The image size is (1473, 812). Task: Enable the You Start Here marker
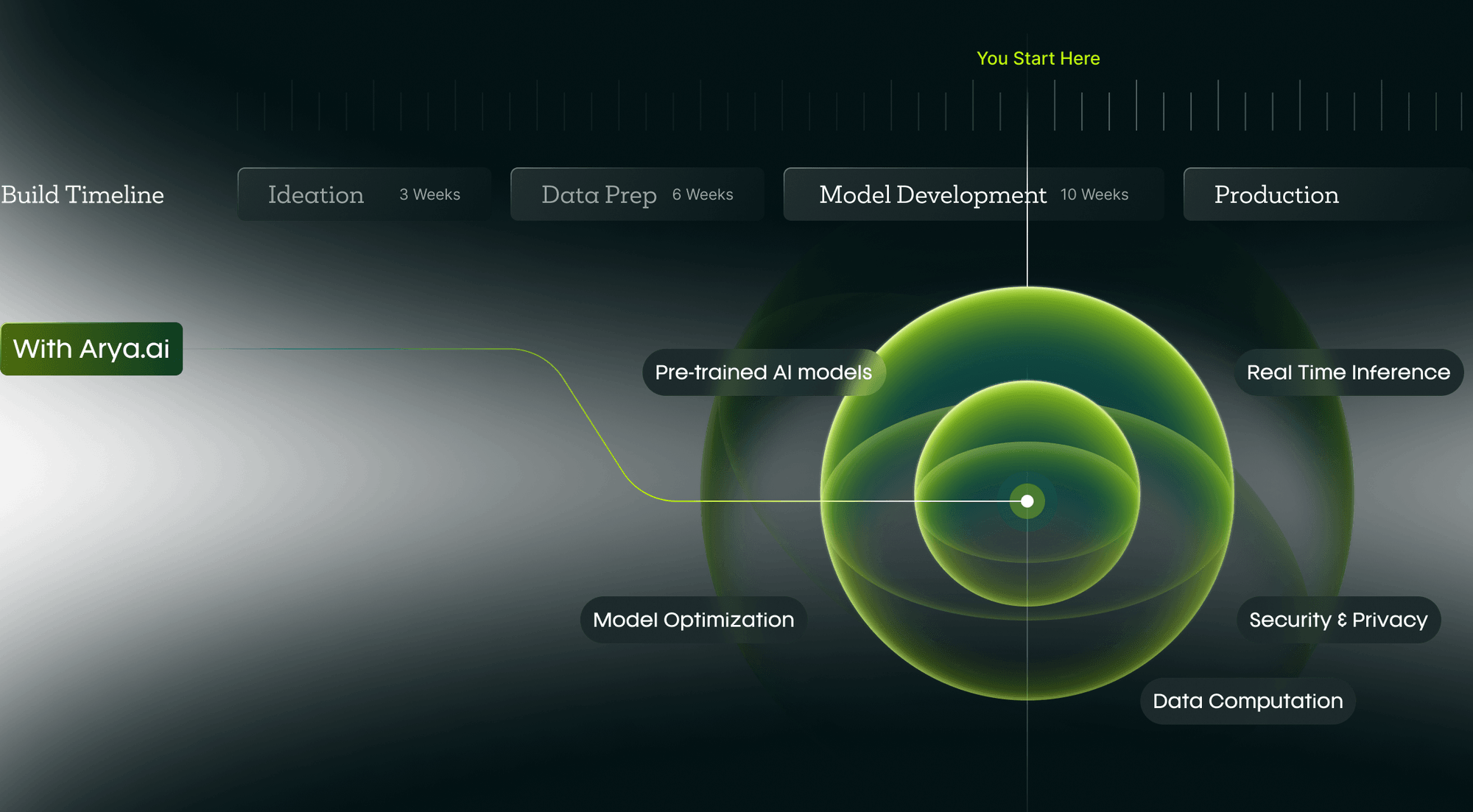(1038, 58)
